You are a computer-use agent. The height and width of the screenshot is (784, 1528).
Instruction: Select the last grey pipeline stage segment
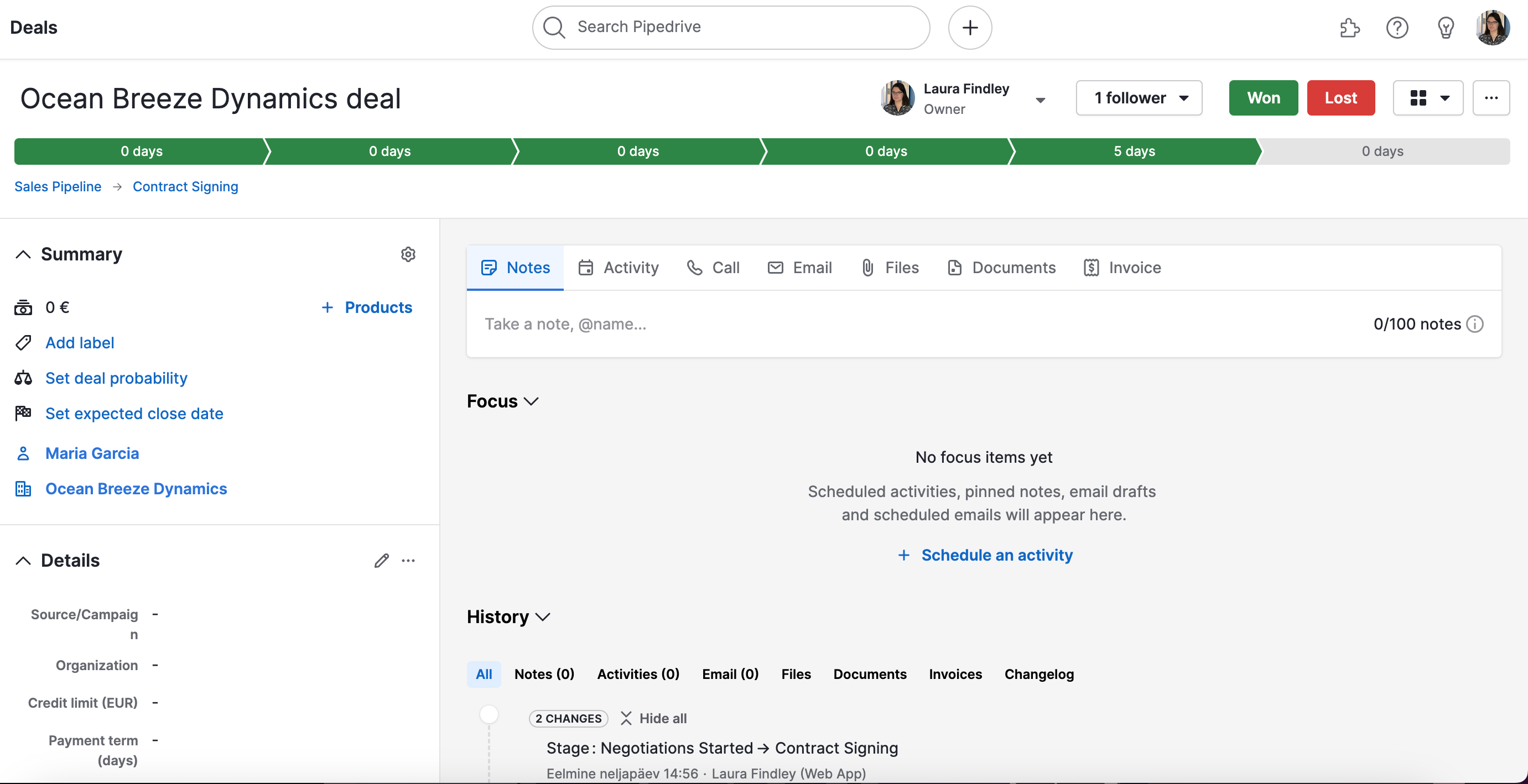1382,151
